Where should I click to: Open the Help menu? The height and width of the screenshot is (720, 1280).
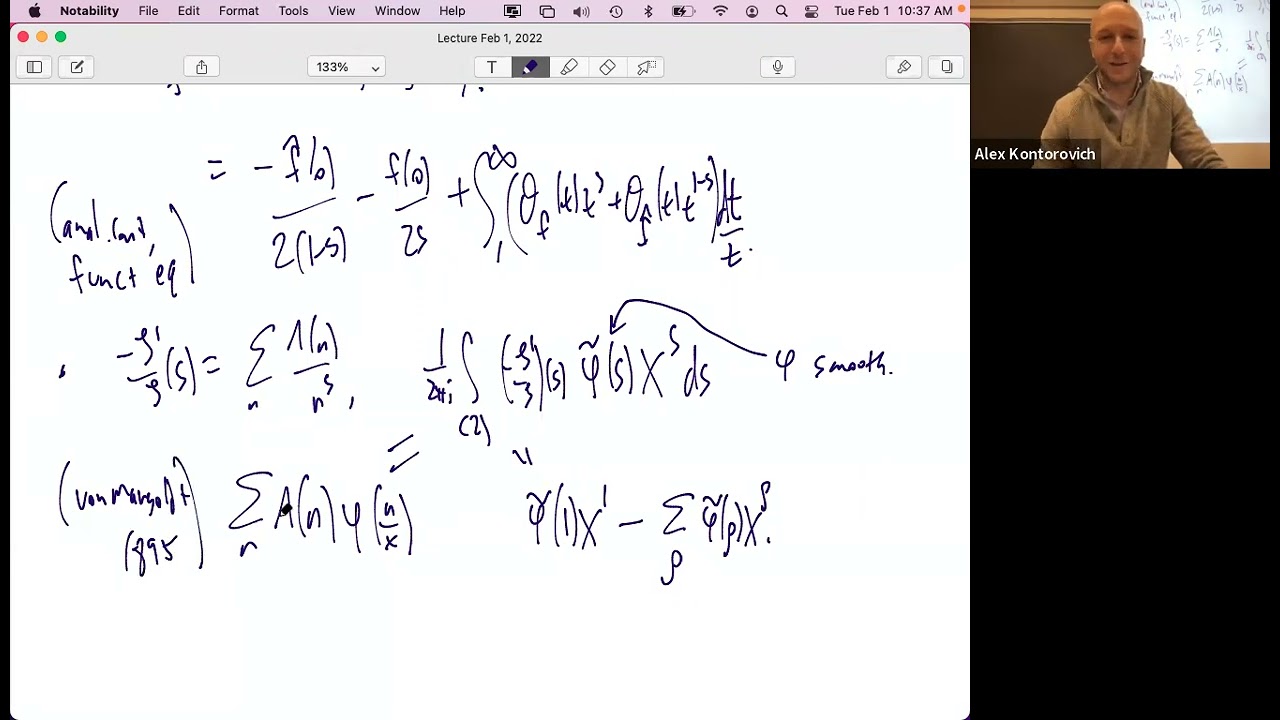[x=452, y=11]
